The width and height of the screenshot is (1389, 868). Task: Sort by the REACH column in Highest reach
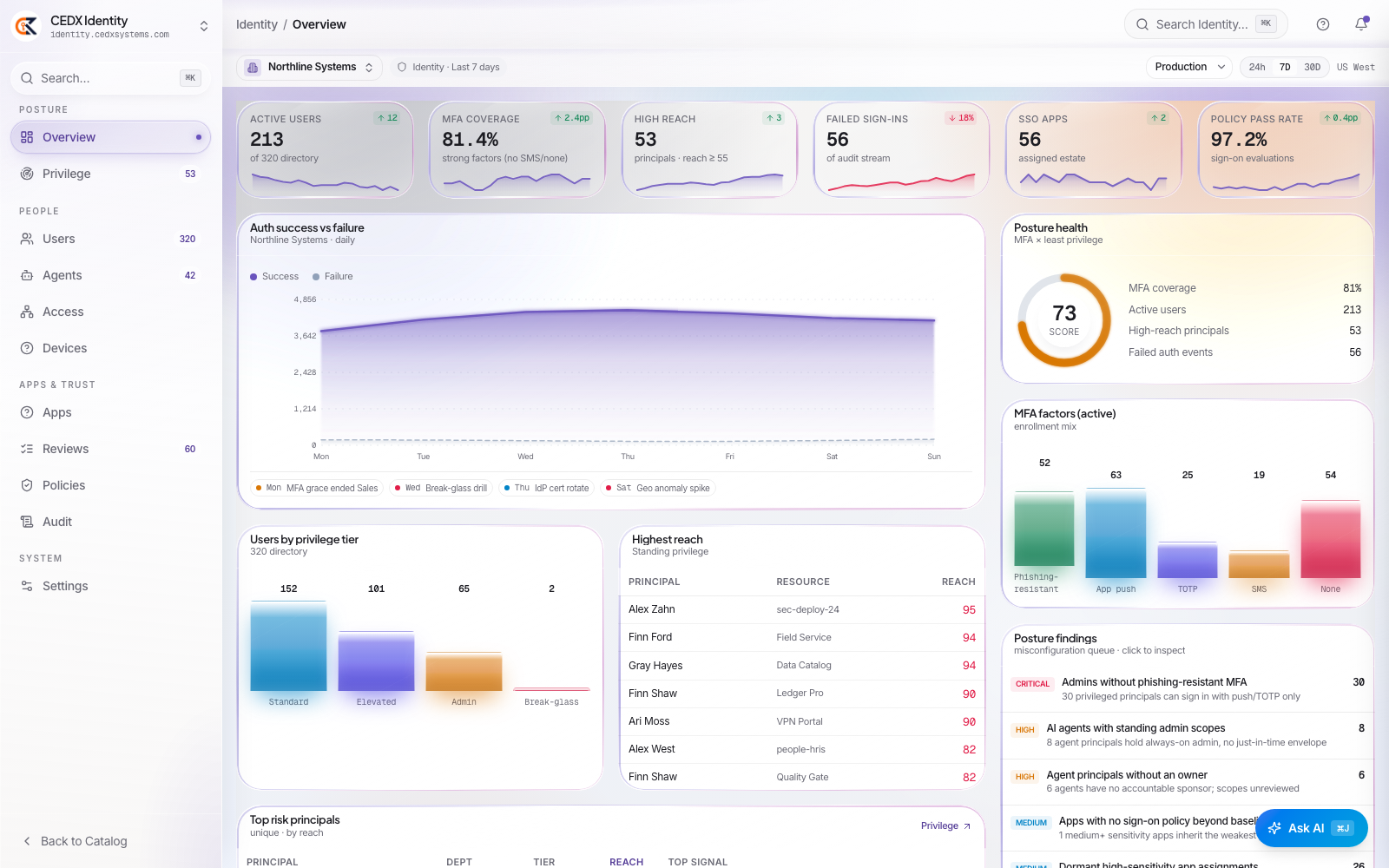[958, 582]
